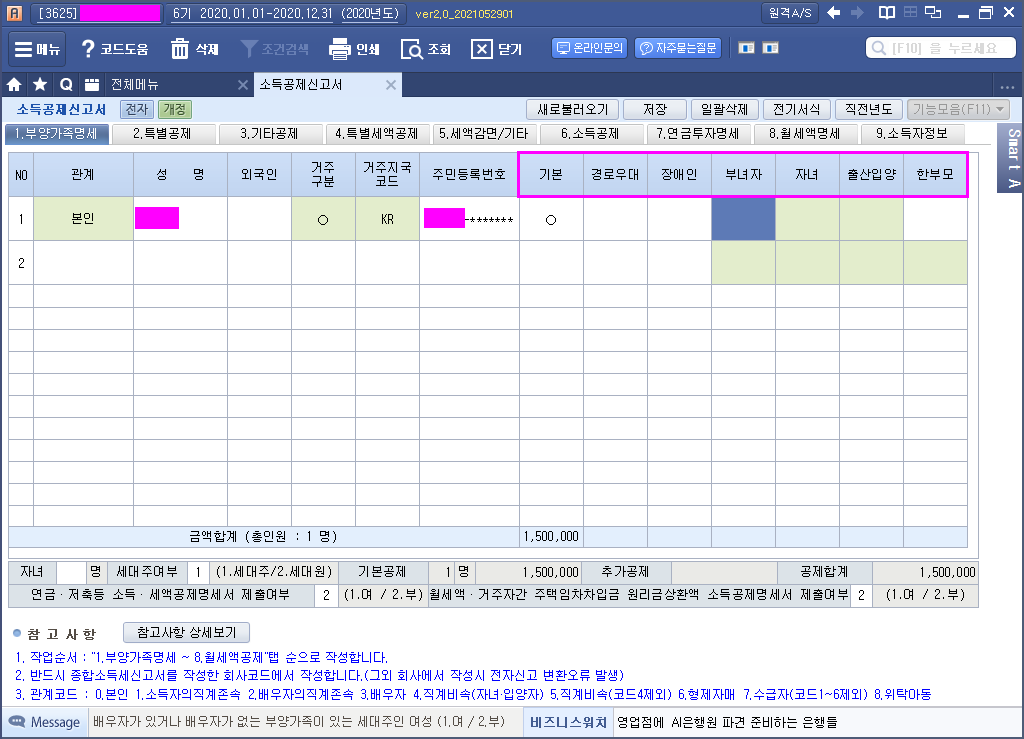Toggle the 기본 circle in row 1

[x=551, y=220]
